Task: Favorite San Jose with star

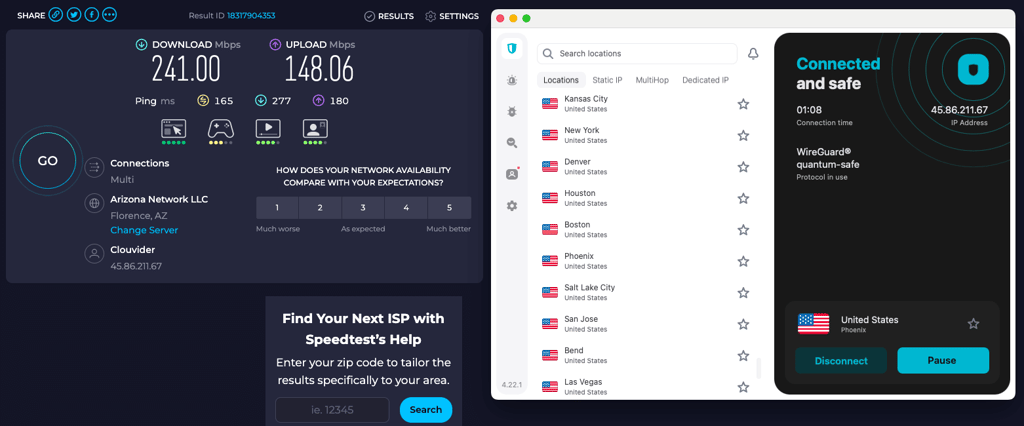Action: 743,324
